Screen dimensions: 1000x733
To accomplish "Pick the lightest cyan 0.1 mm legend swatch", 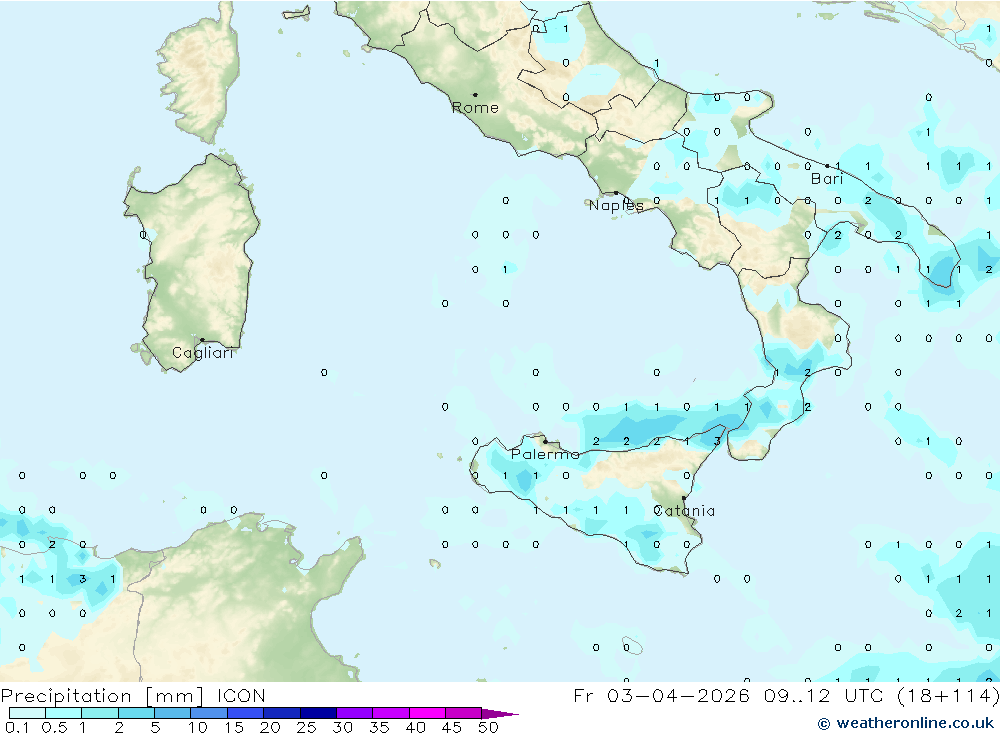I will coord(27,713).
